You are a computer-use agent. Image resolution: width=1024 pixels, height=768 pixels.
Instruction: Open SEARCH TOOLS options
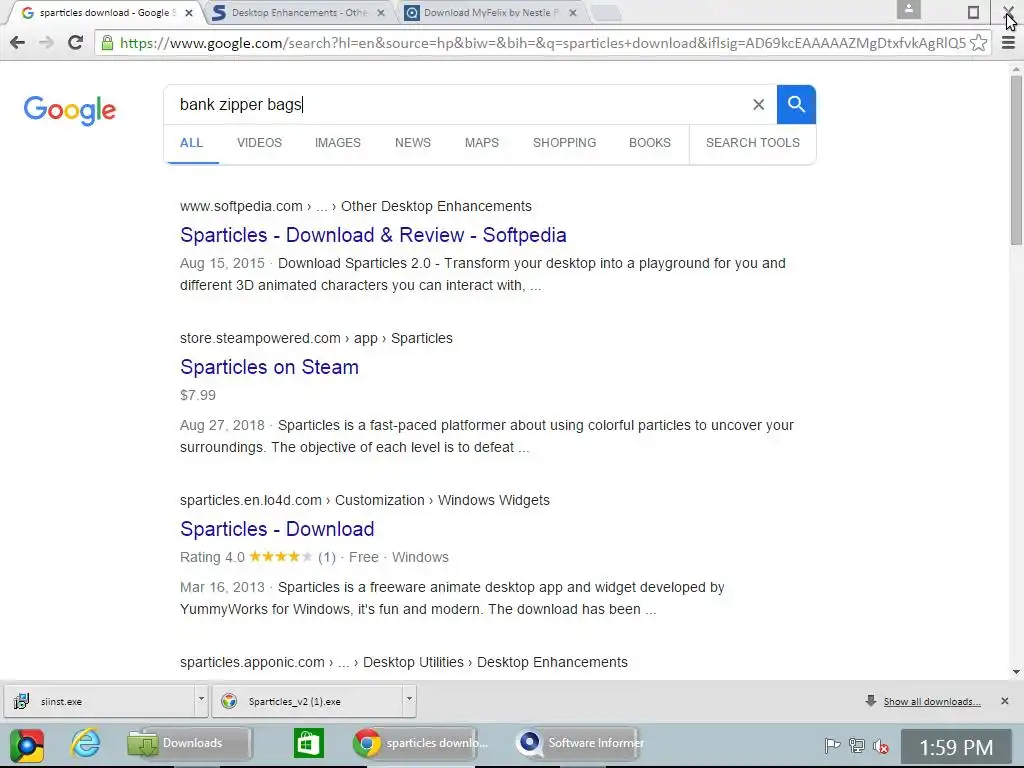click(x=752, y=142)
